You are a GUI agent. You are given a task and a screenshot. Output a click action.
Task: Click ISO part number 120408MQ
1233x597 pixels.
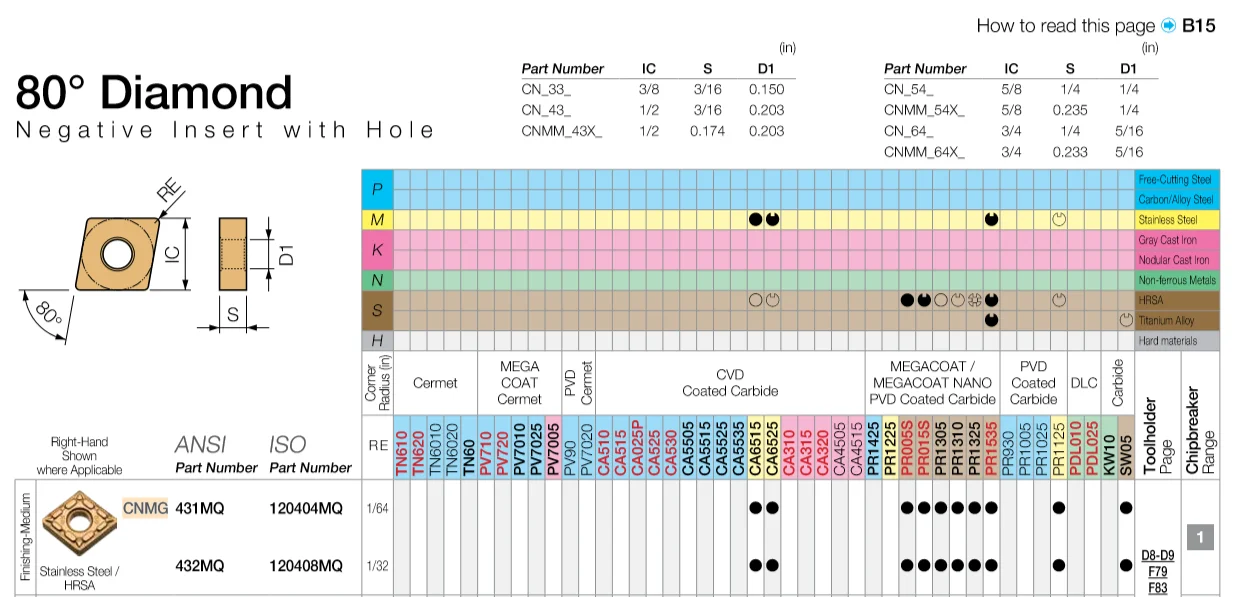[306, 566]
